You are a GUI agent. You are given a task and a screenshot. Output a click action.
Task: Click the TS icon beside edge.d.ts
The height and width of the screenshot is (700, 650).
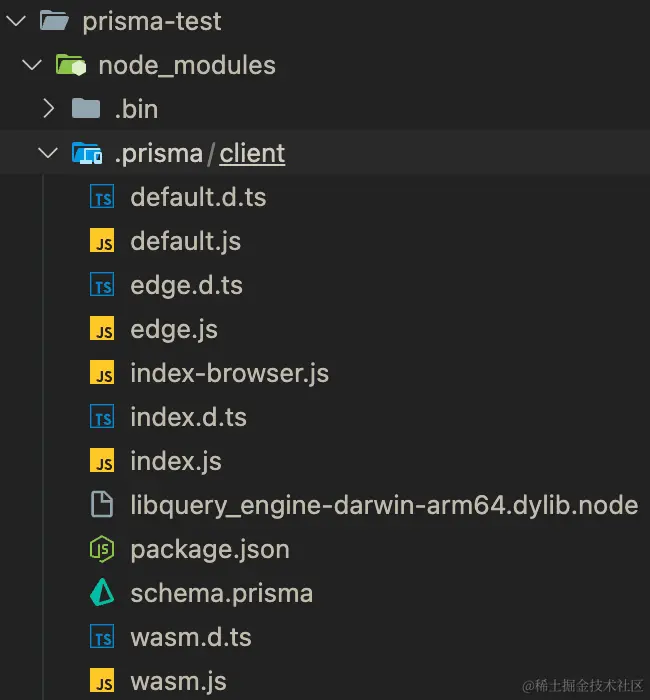(102, 285)
